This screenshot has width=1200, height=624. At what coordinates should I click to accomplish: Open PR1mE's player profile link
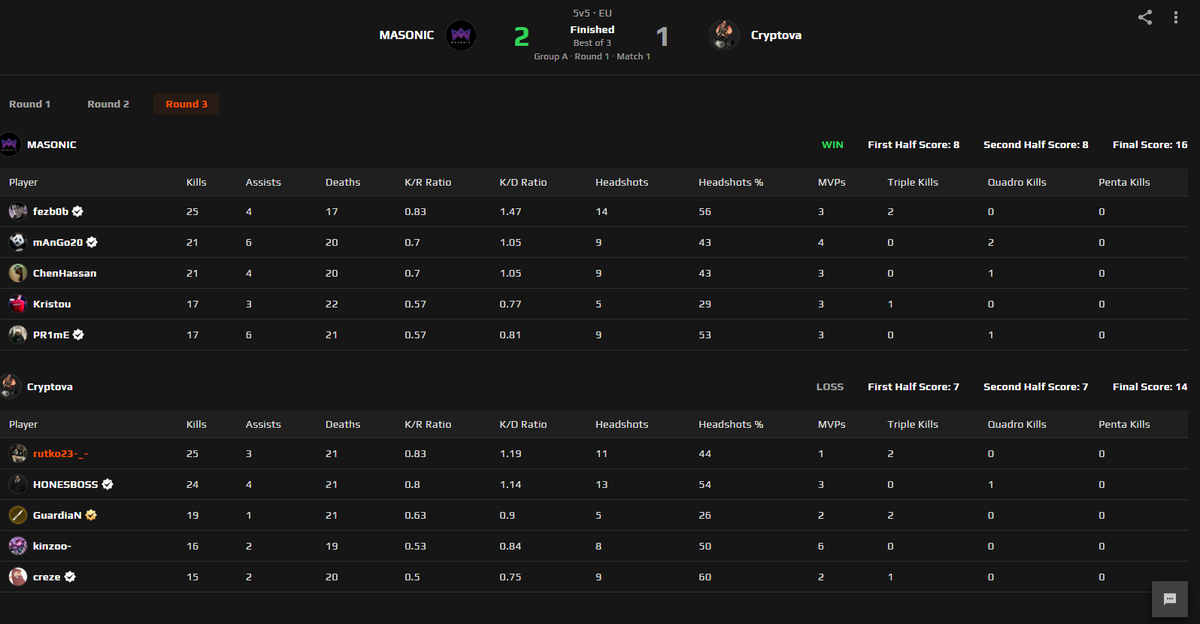pos(52,335)
